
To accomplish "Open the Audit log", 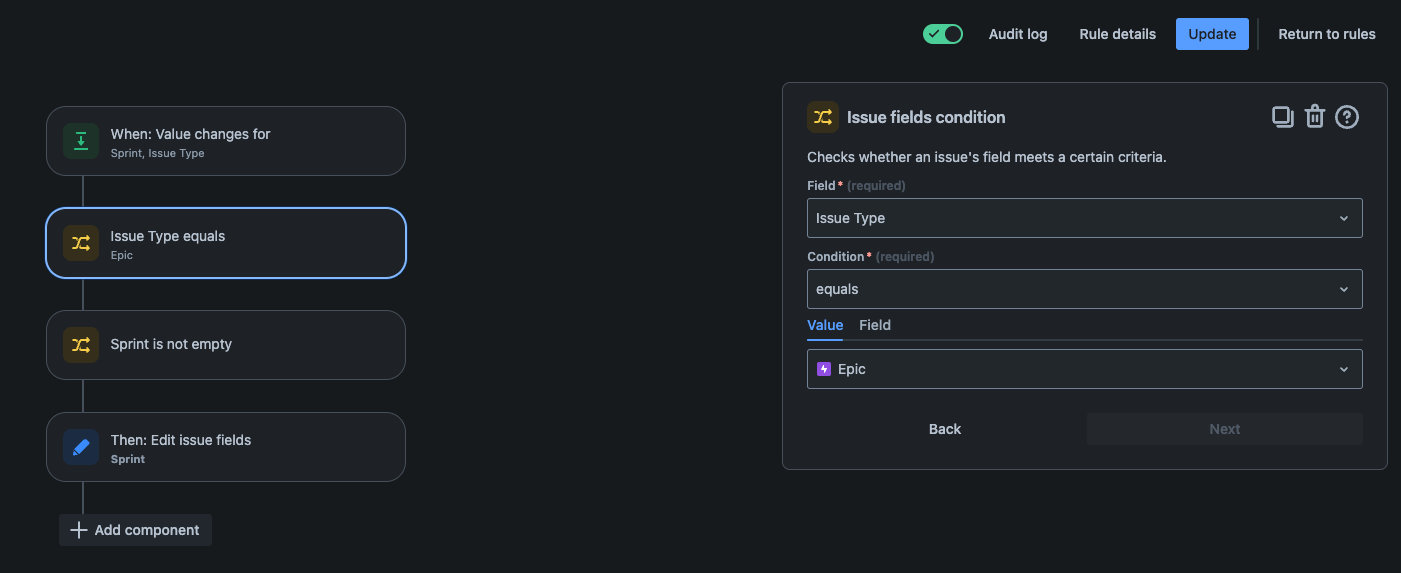I will pyautogui.click(x=1018, y=34).
